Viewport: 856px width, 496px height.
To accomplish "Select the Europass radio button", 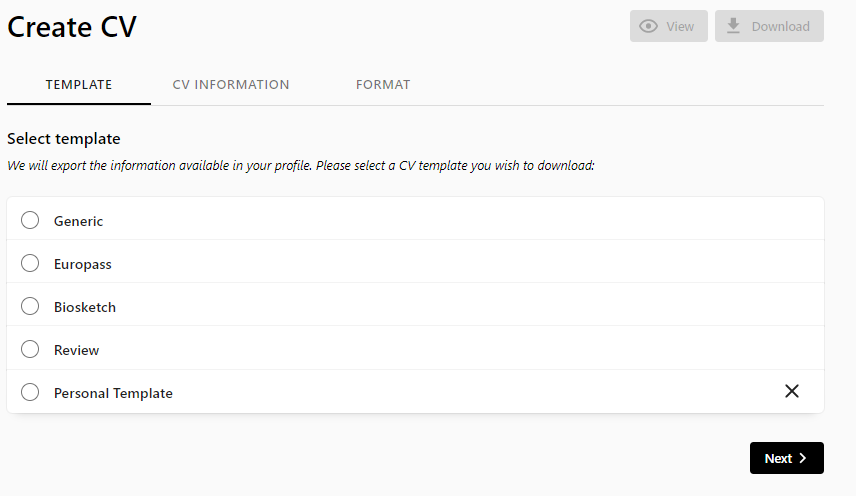I will [30, 264].
